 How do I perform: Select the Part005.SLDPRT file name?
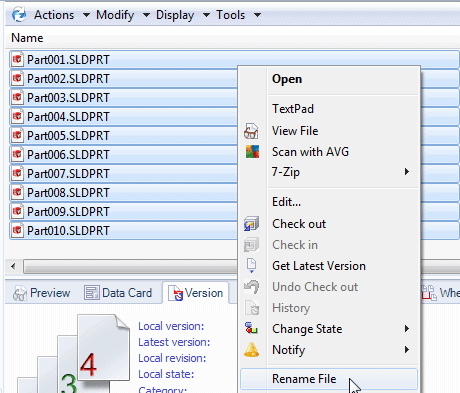68,136
